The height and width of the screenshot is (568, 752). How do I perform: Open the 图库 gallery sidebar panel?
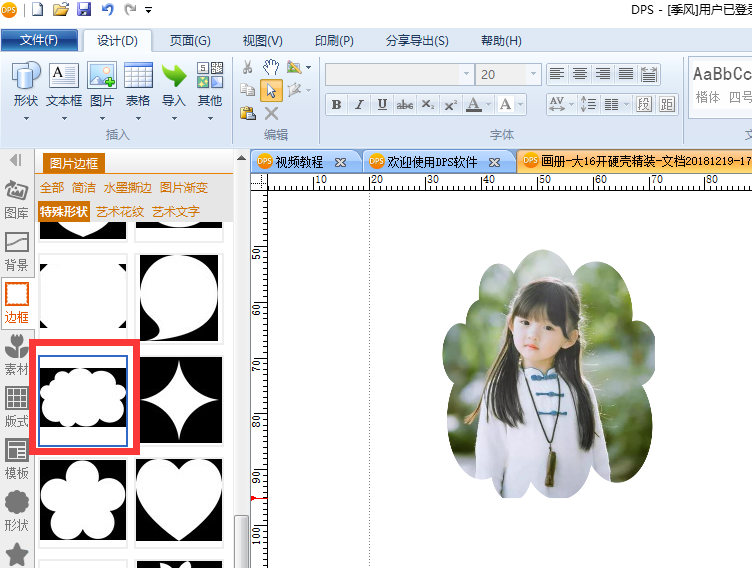[17, 200]
